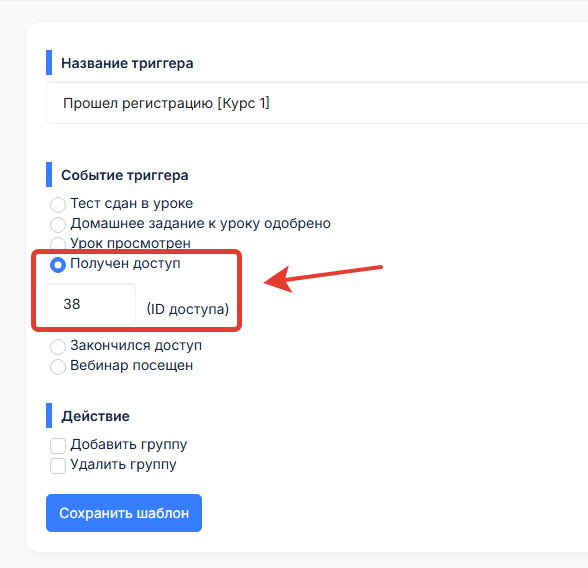Viewport: 588px width, 568px height.
Task: Click the trigger name input field
Action: (317, 103)
